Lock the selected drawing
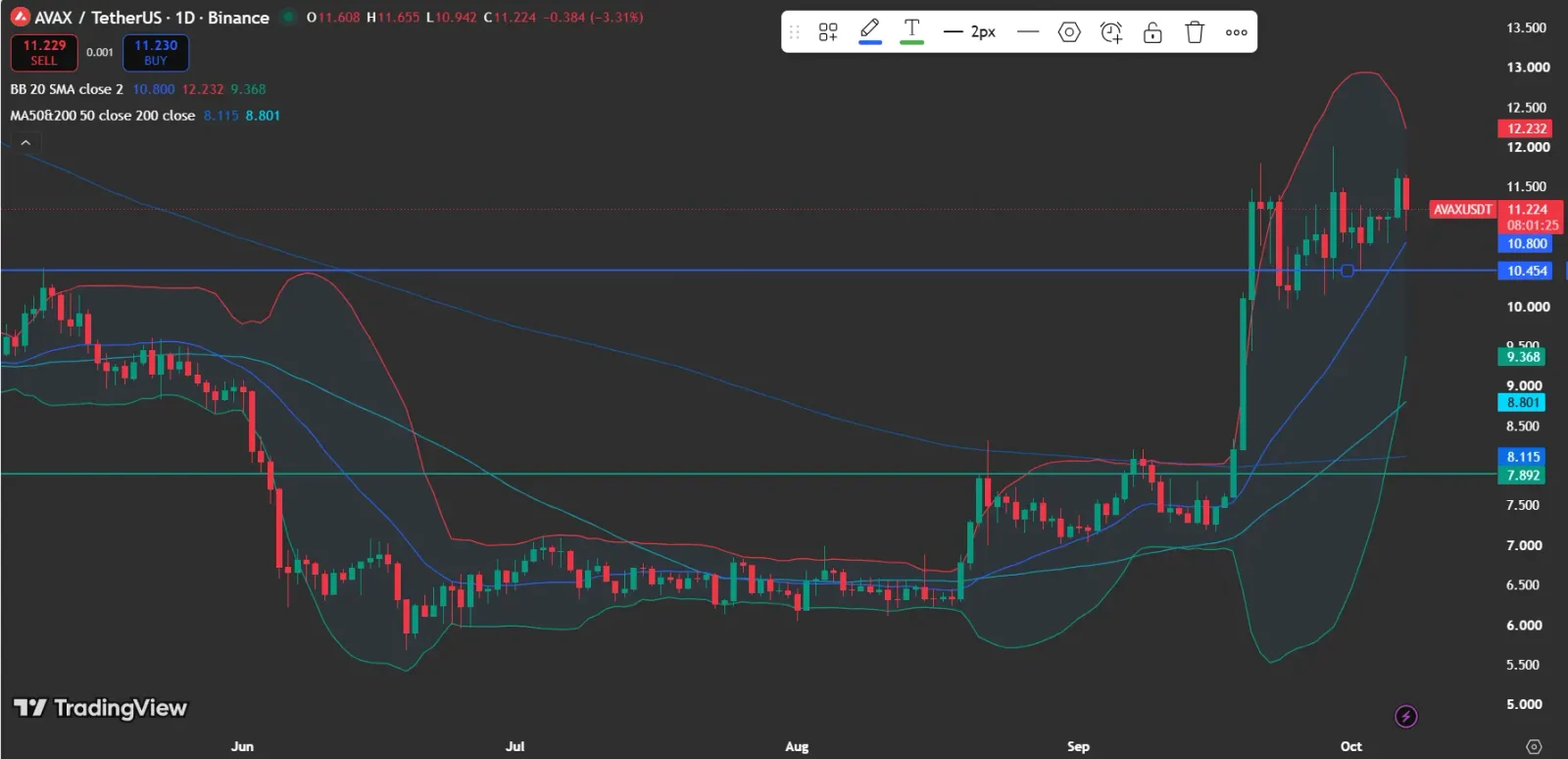This screenshot has height=759, width=1568. [x=1152, y=32]
